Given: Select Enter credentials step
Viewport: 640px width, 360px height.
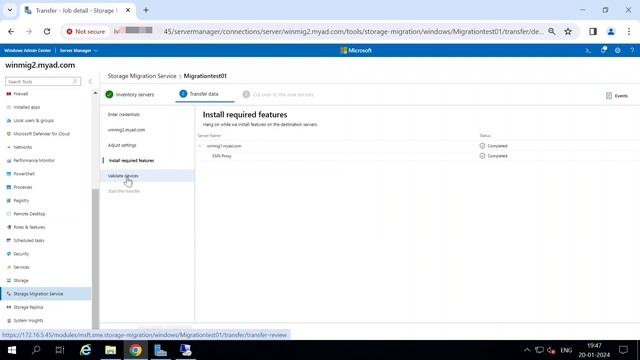Looking at the screenshot, I should 124,115.
